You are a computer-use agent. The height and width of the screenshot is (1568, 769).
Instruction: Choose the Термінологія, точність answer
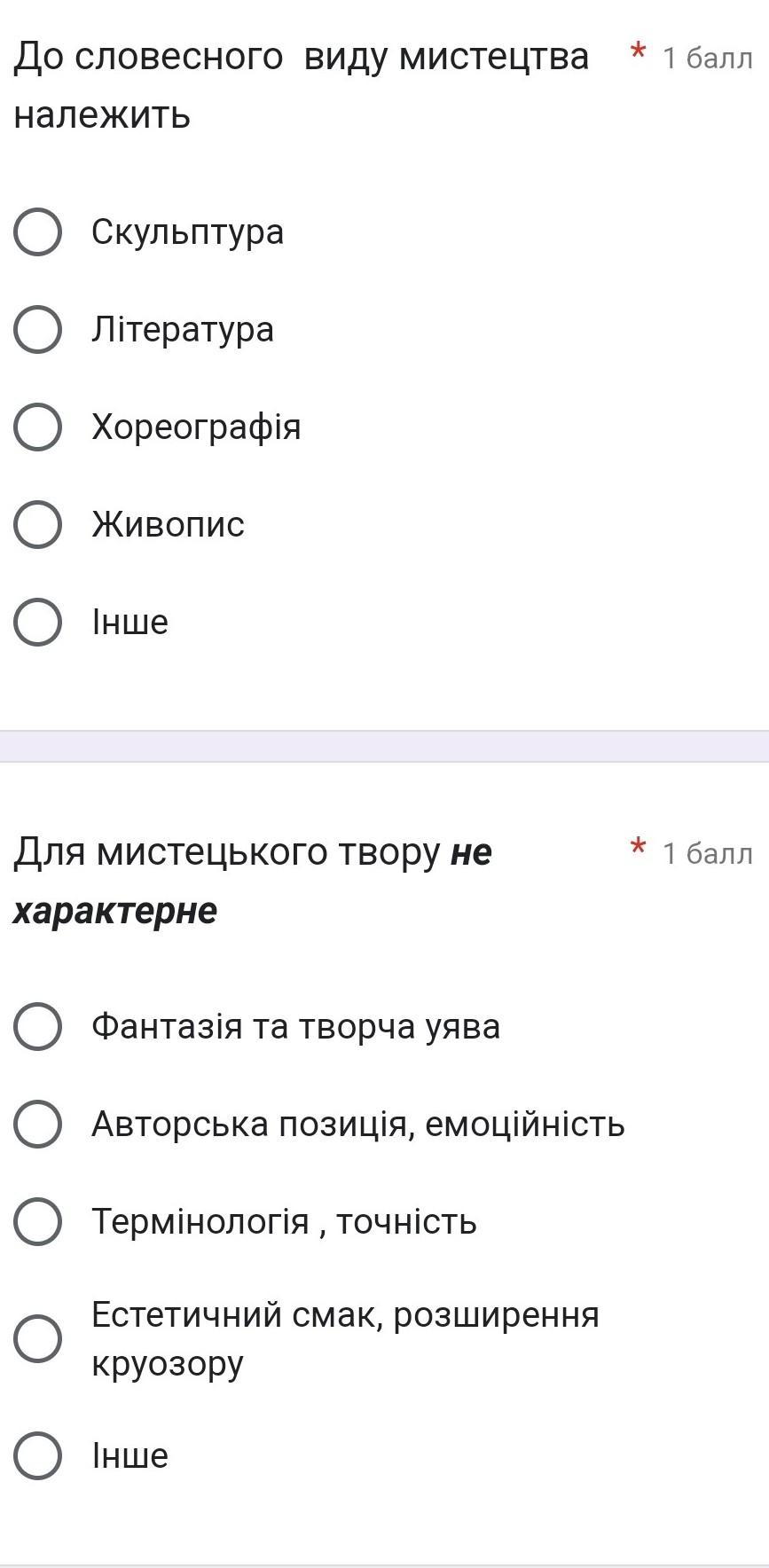tap(38, 1222)
